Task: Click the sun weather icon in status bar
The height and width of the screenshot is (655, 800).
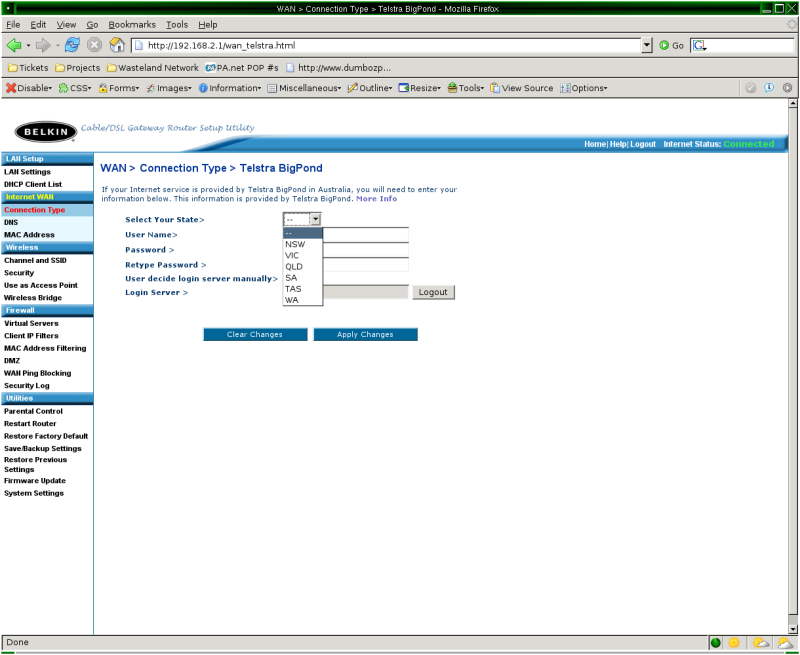Action: (734, 643)
